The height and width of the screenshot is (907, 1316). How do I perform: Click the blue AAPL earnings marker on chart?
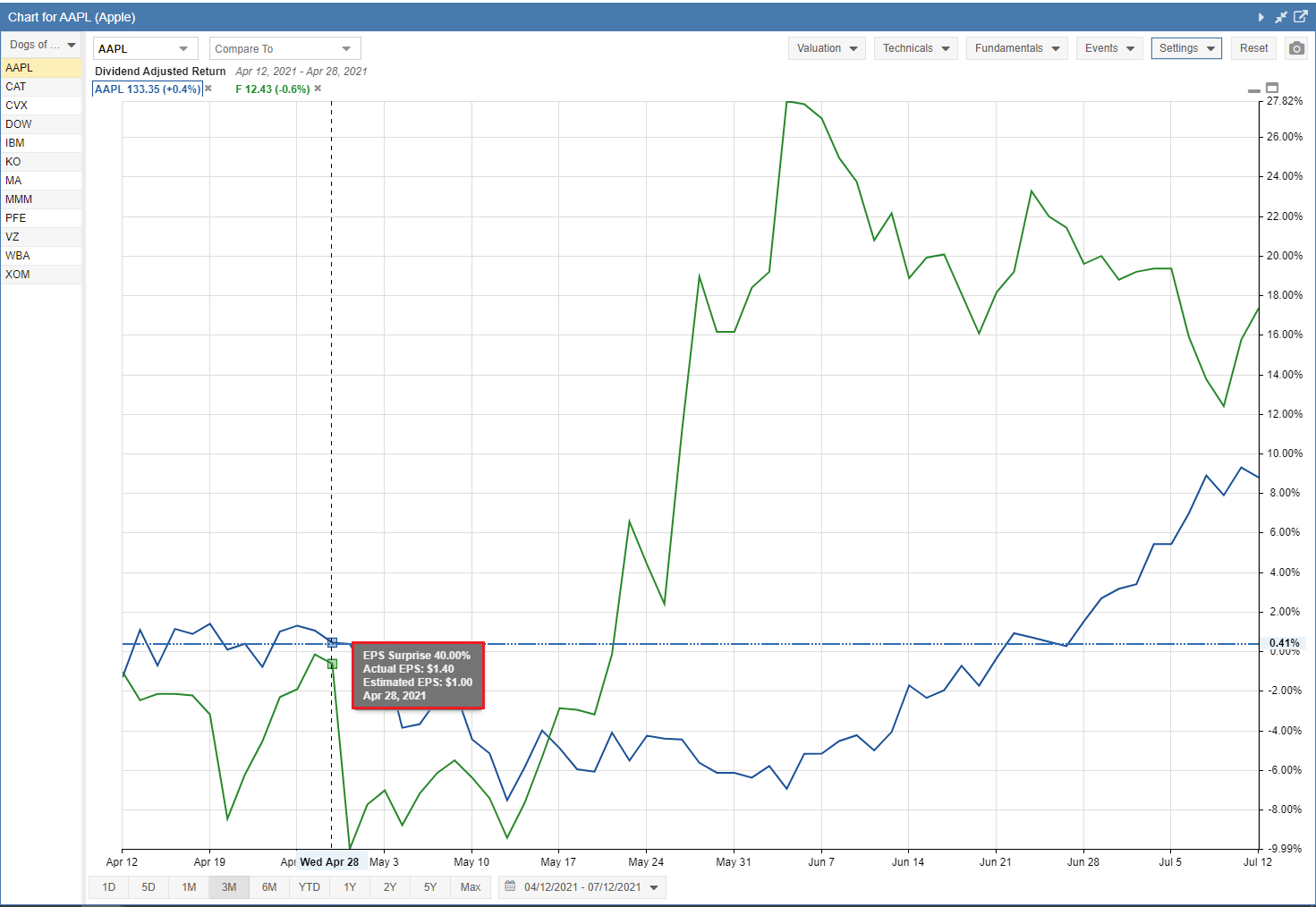click(x=332, y=643)
